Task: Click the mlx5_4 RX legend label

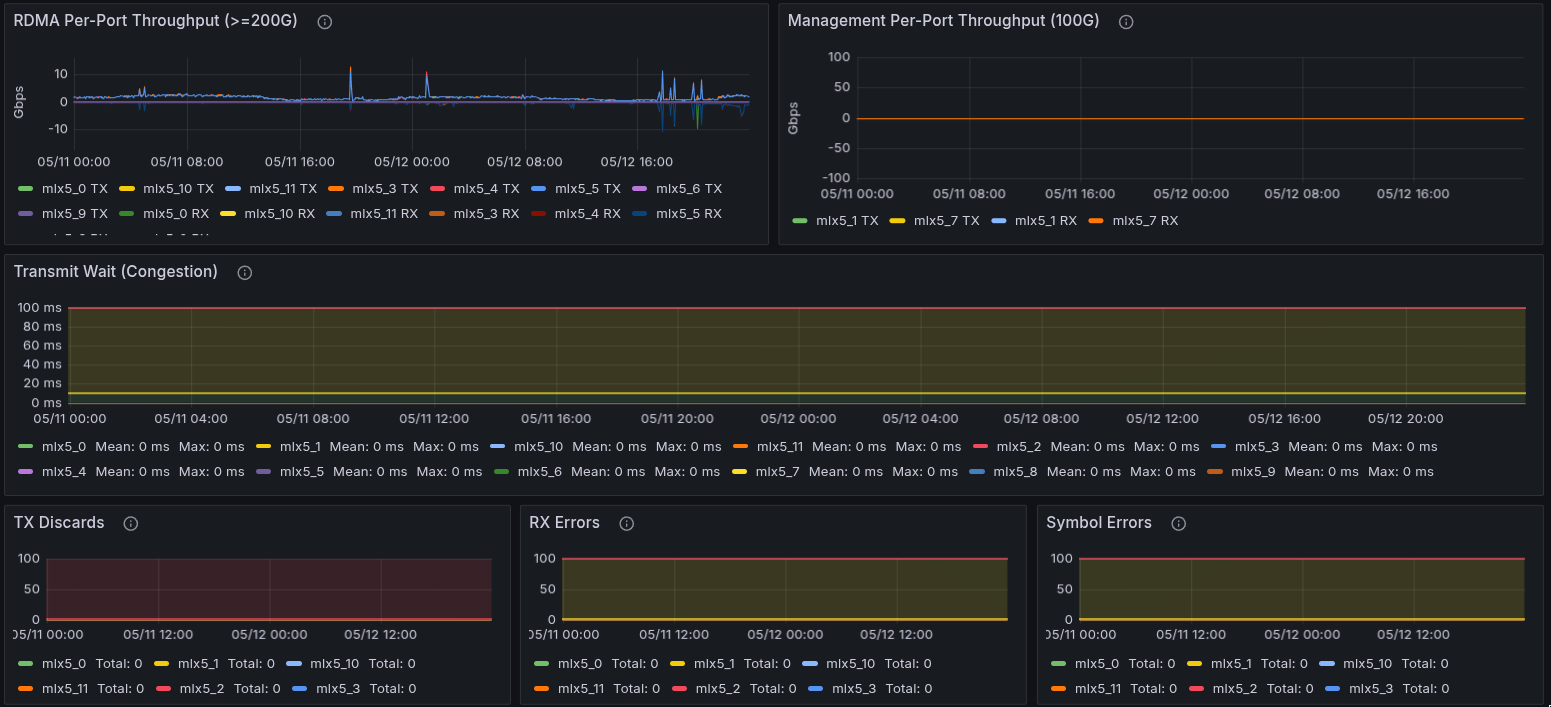Action: 588,213
